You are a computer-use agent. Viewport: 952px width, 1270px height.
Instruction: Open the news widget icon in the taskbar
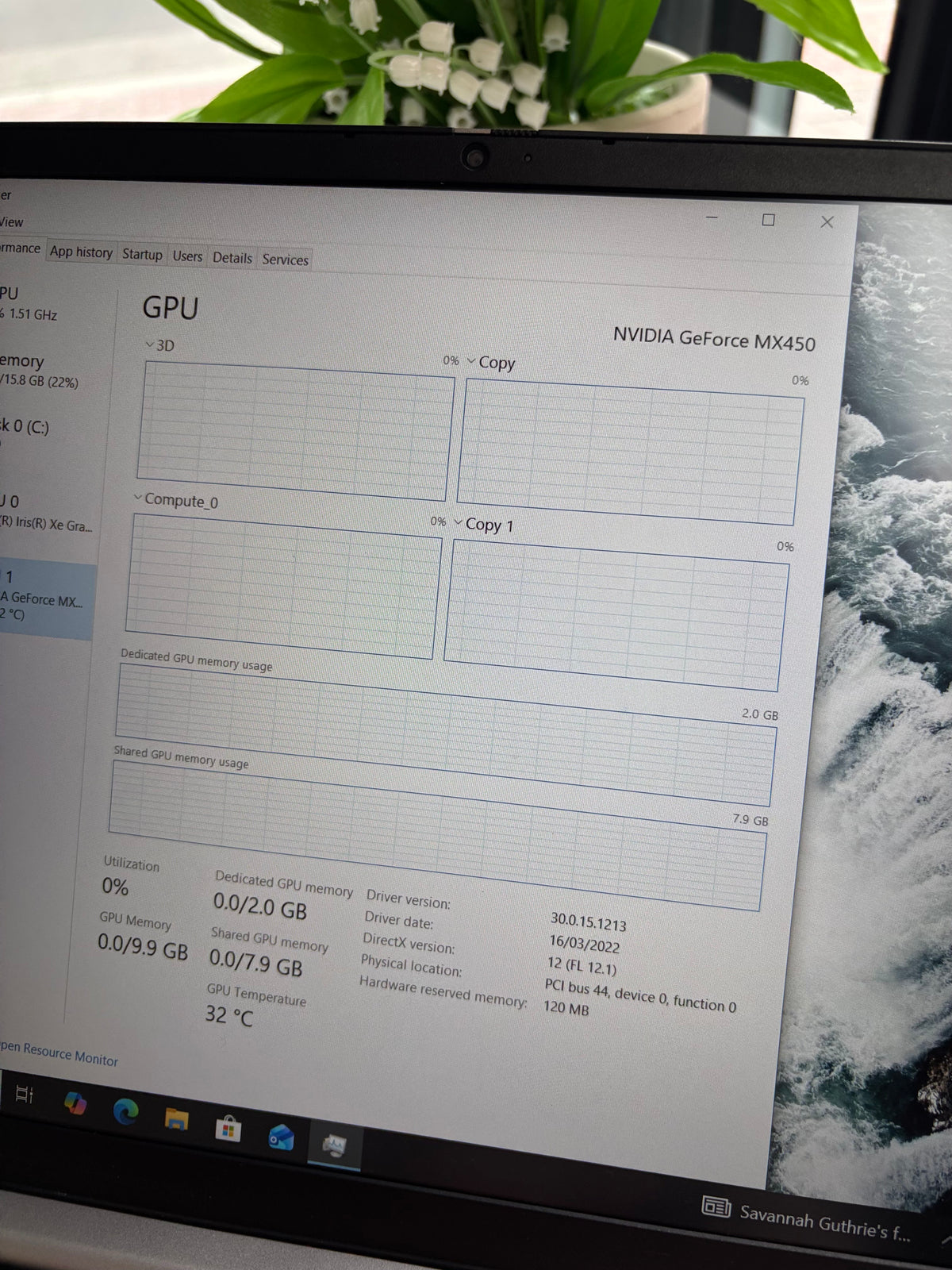pyautogui.click(x=716, y=1207)
